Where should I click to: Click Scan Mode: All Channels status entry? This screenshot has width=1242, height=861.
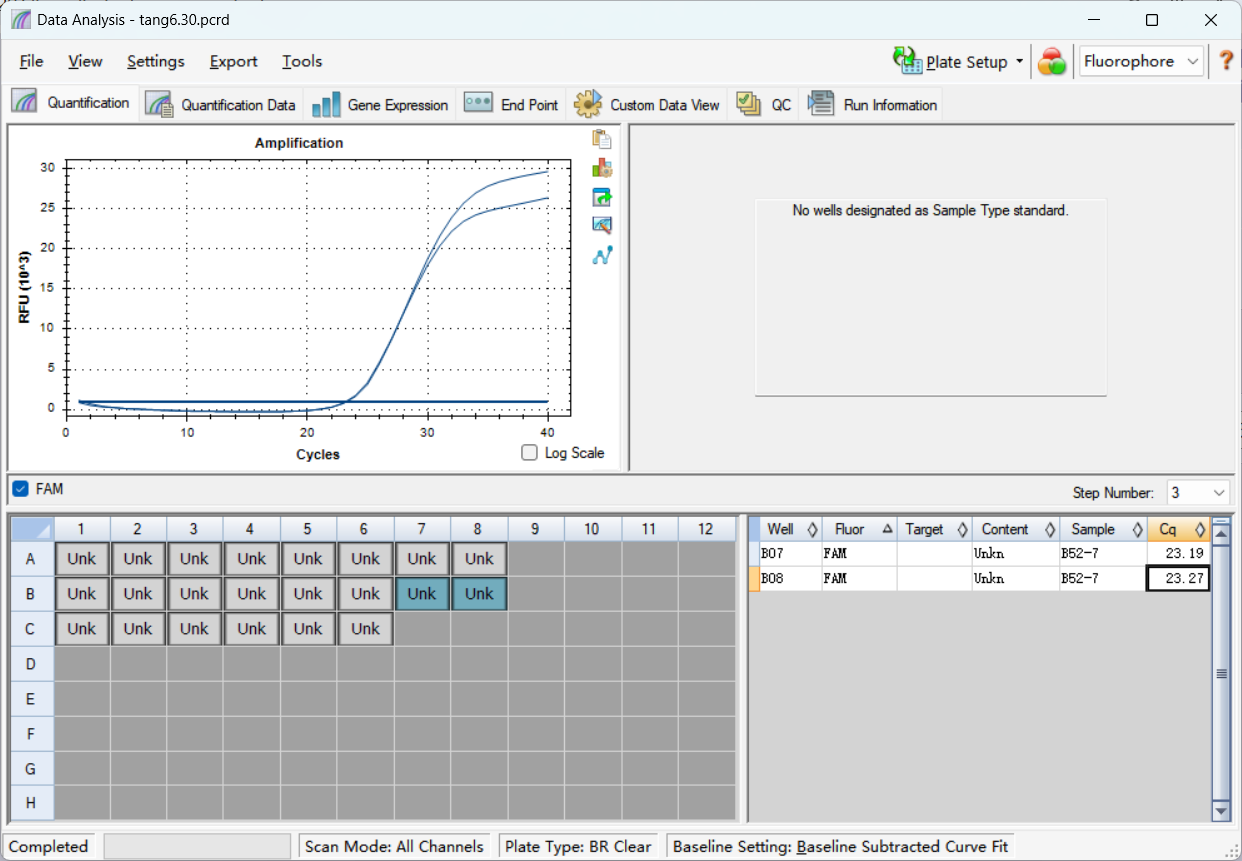tap(394, 846)
